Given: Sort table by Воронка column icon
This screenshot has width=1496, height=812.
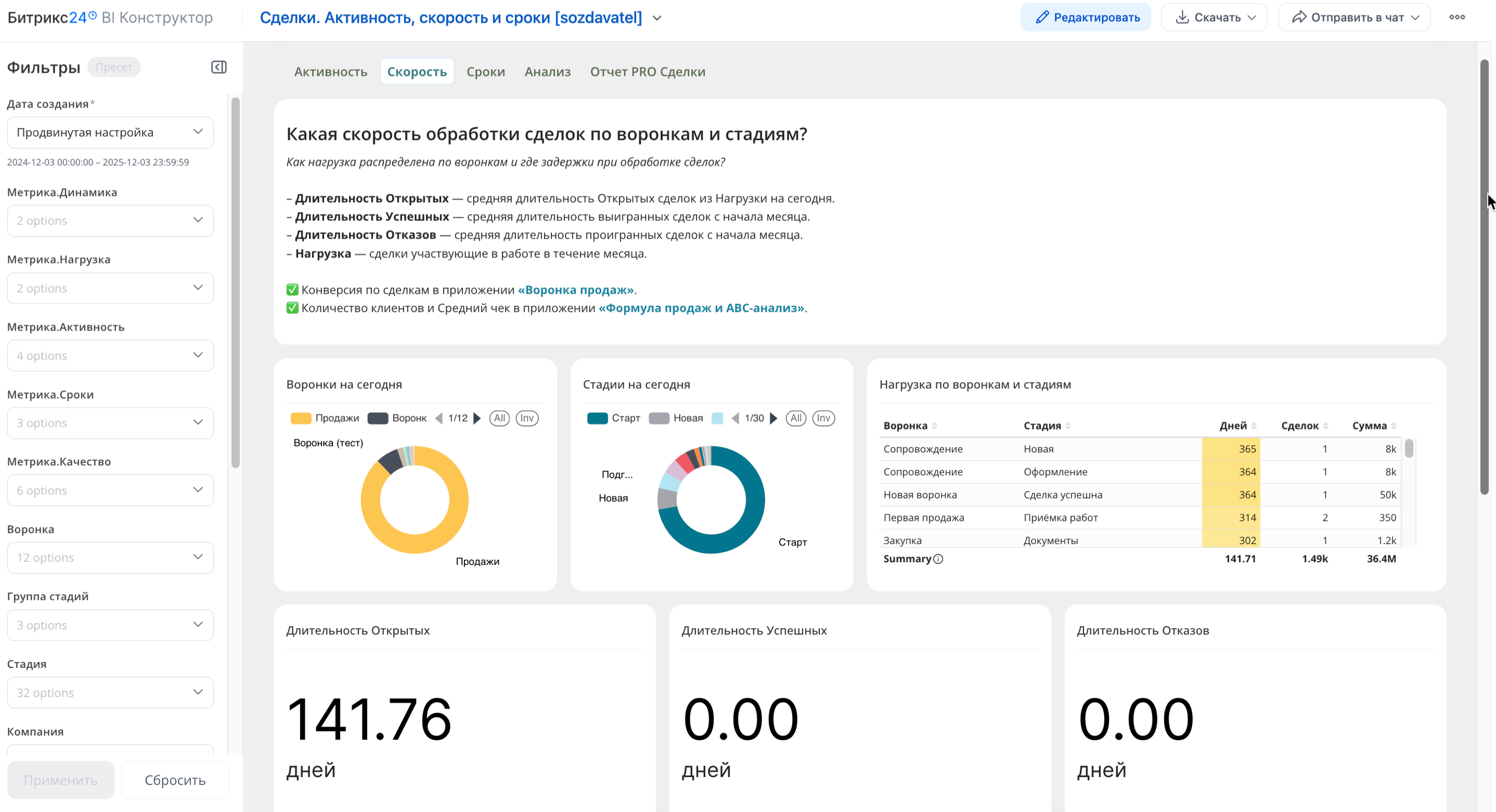Looking at the screenshot, I should pos(935,426).
